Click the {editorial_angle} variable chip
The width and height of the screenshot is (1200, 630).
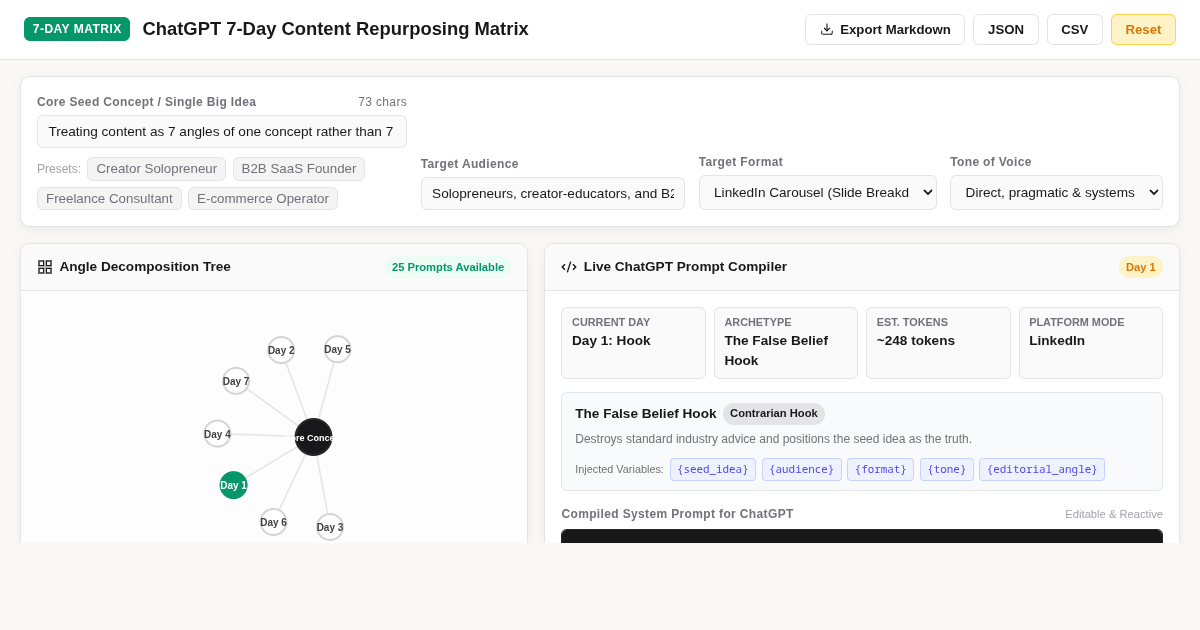[x=1042, y=469]
